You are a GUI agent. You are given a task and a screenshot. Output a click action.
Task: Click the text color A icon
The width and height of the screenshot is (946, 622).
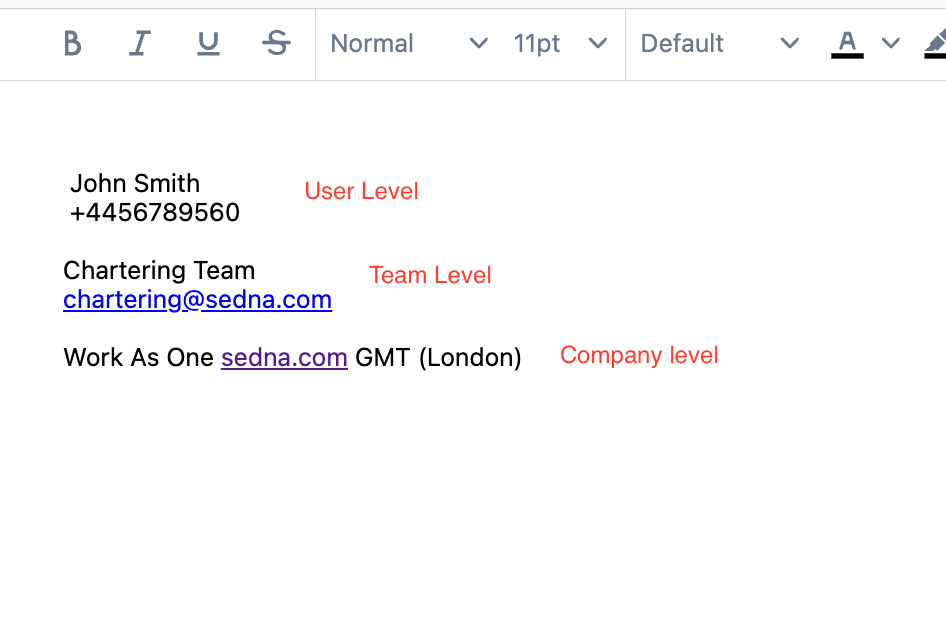tap(847, 41)
